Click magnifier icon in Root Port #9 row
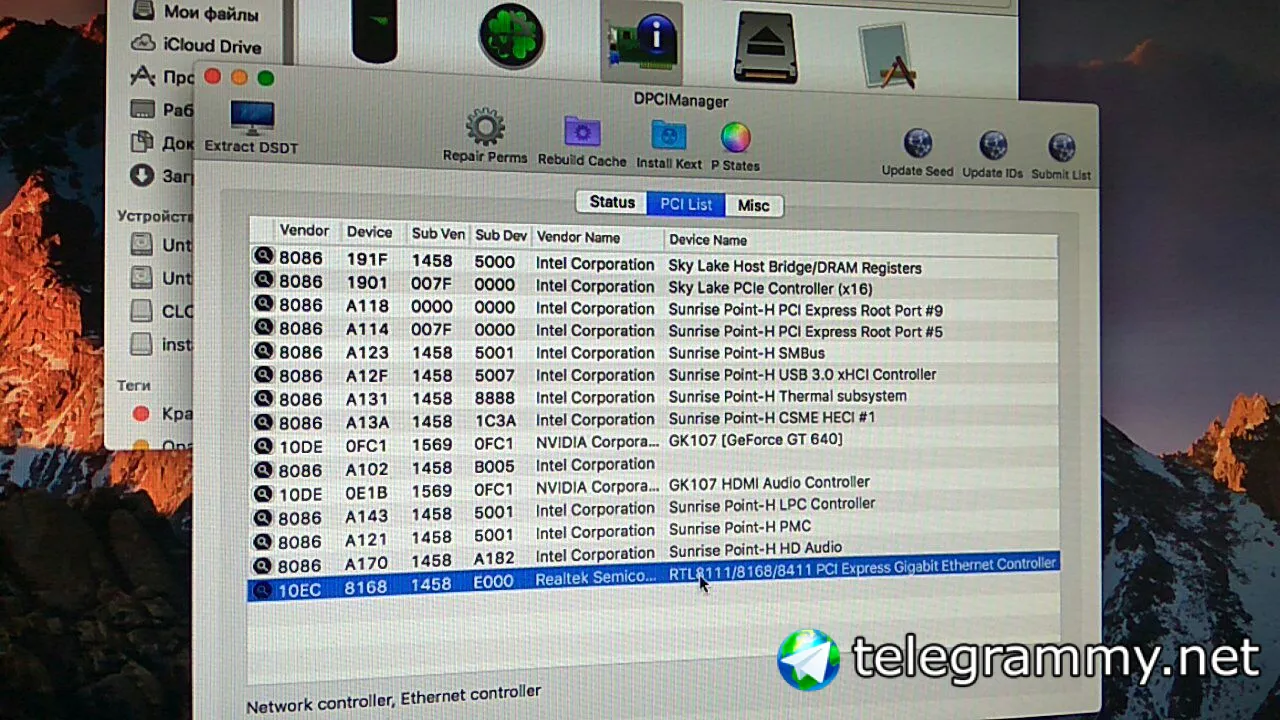The height and width of the screenshot is (720, 1280). point(263,303)
